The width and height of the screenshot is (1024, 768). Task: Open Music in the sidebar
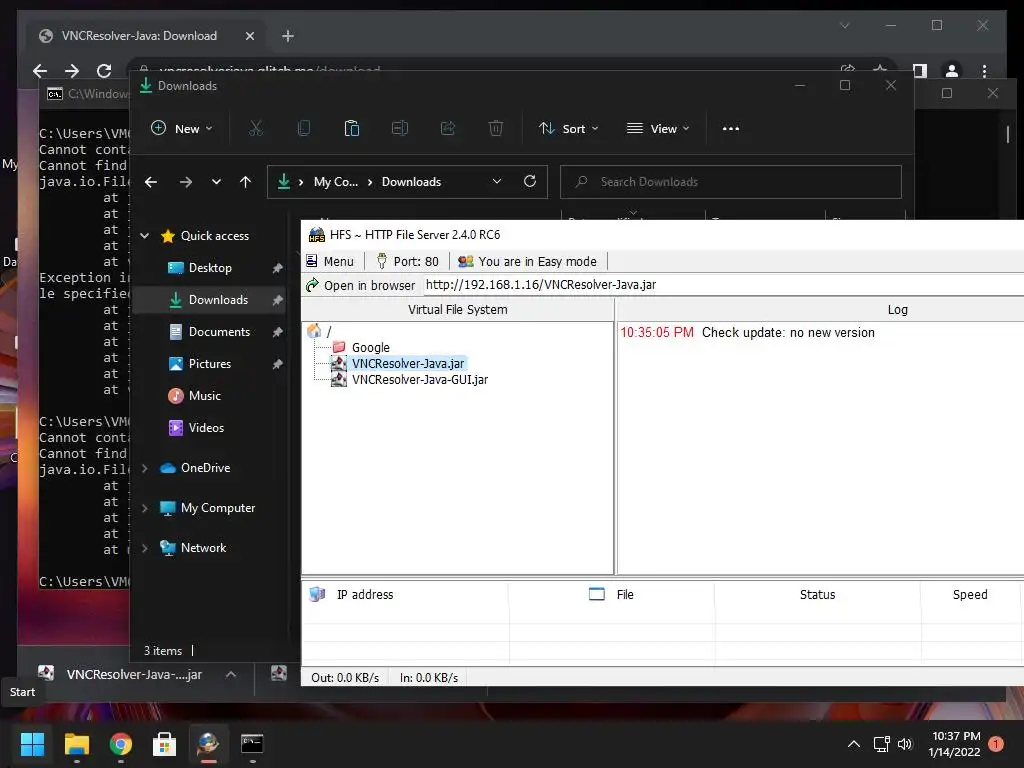[x=204, y=396]
